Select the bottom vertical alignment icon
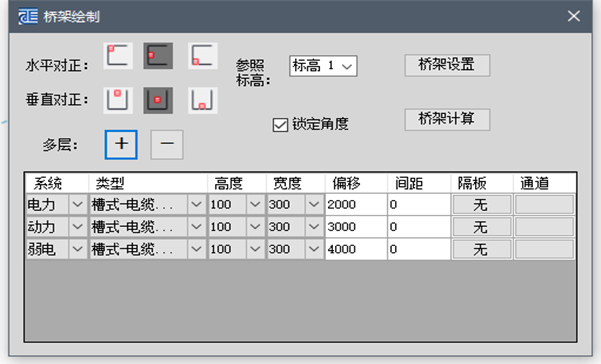 tap(203, 100)
